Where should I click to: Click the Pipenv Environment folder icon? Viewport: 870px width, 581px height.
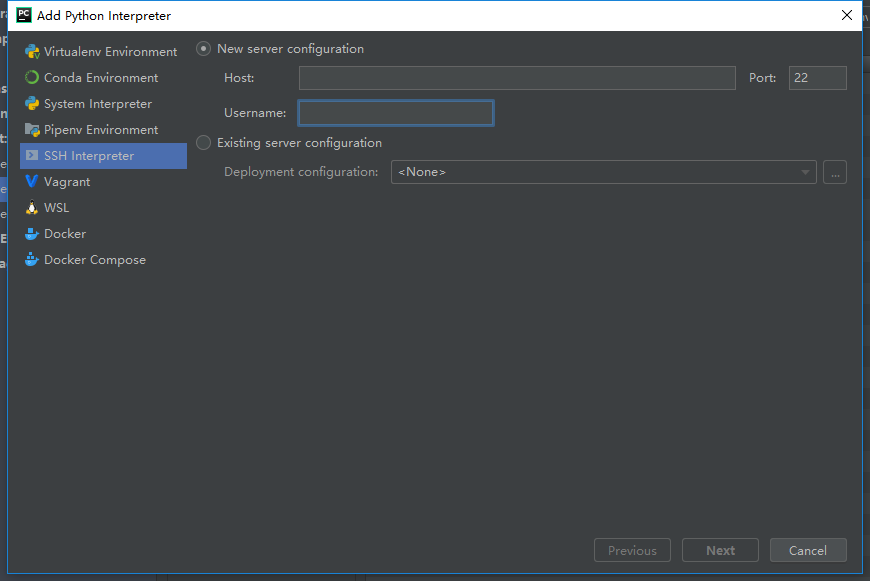click(x=32, y=130)
